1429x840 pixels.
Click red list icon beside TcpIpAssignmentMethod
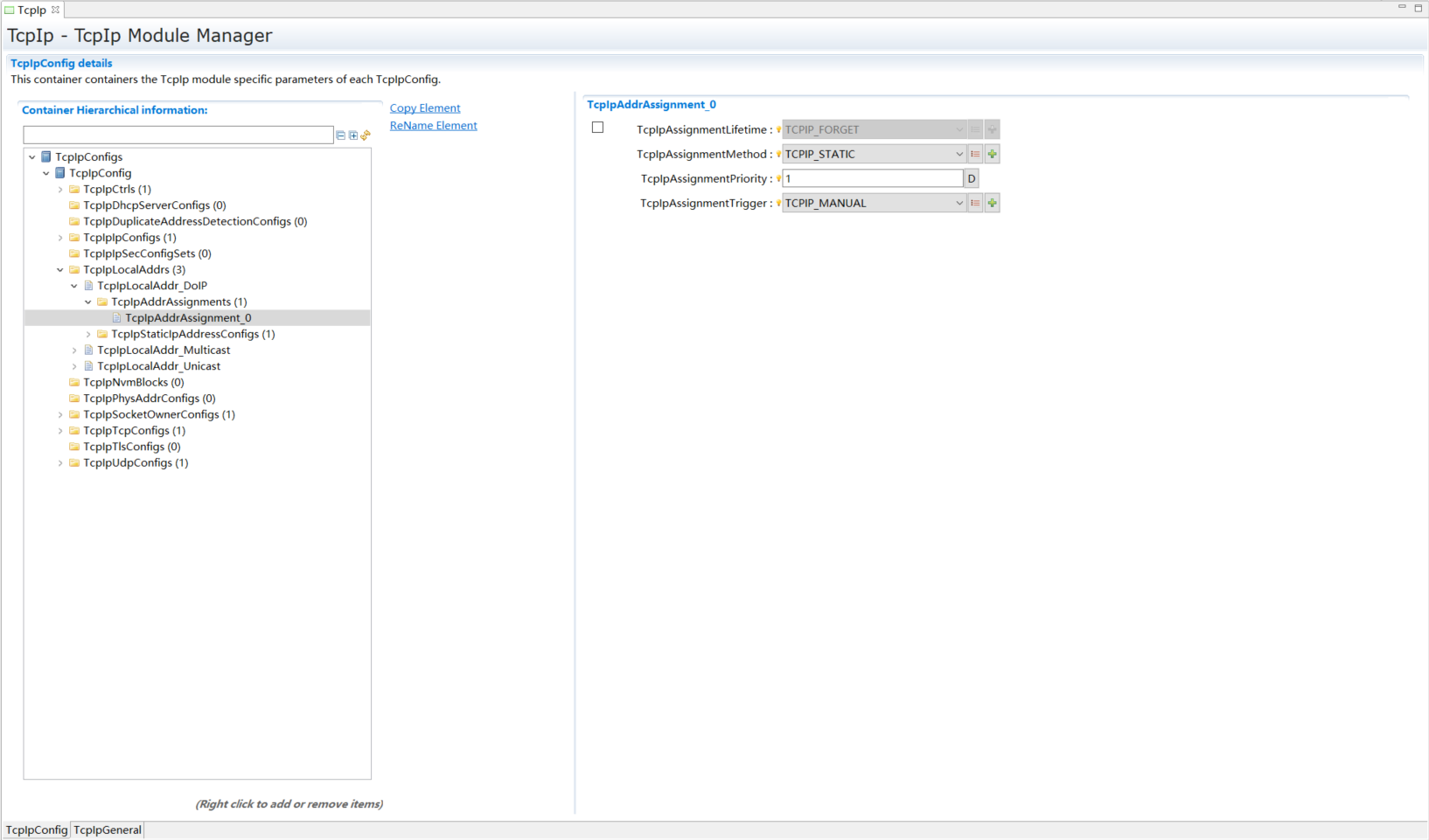click(x=975, y=154)
